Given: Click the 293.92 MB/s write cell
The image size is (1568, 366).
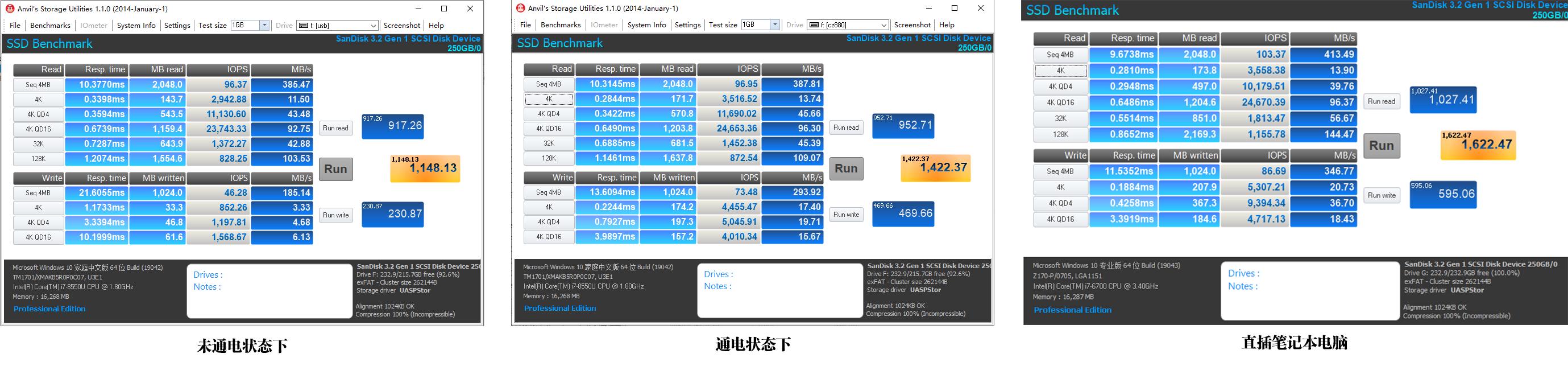Looking at the screenshot, I should coord(793,192).
